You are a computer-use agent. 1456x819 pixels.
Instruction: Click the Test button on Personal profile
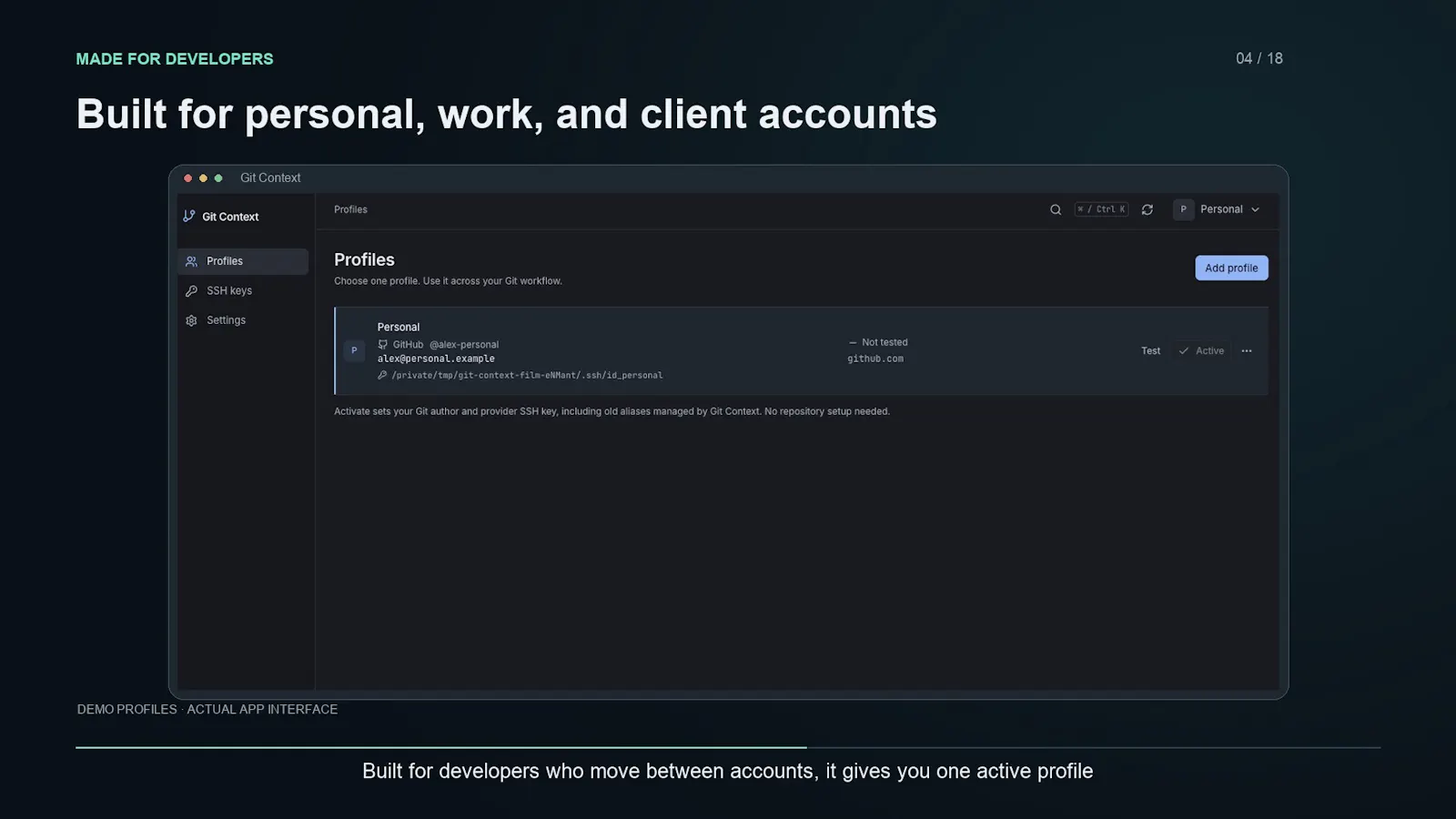point(1150,351)
